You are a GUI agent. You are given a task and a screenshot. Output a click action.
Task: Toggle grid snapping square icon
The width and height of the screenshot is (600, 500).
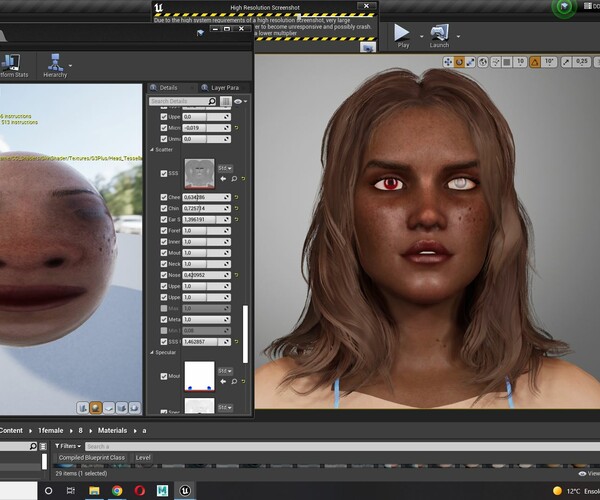pyautogui.click(x=507, y=62)
